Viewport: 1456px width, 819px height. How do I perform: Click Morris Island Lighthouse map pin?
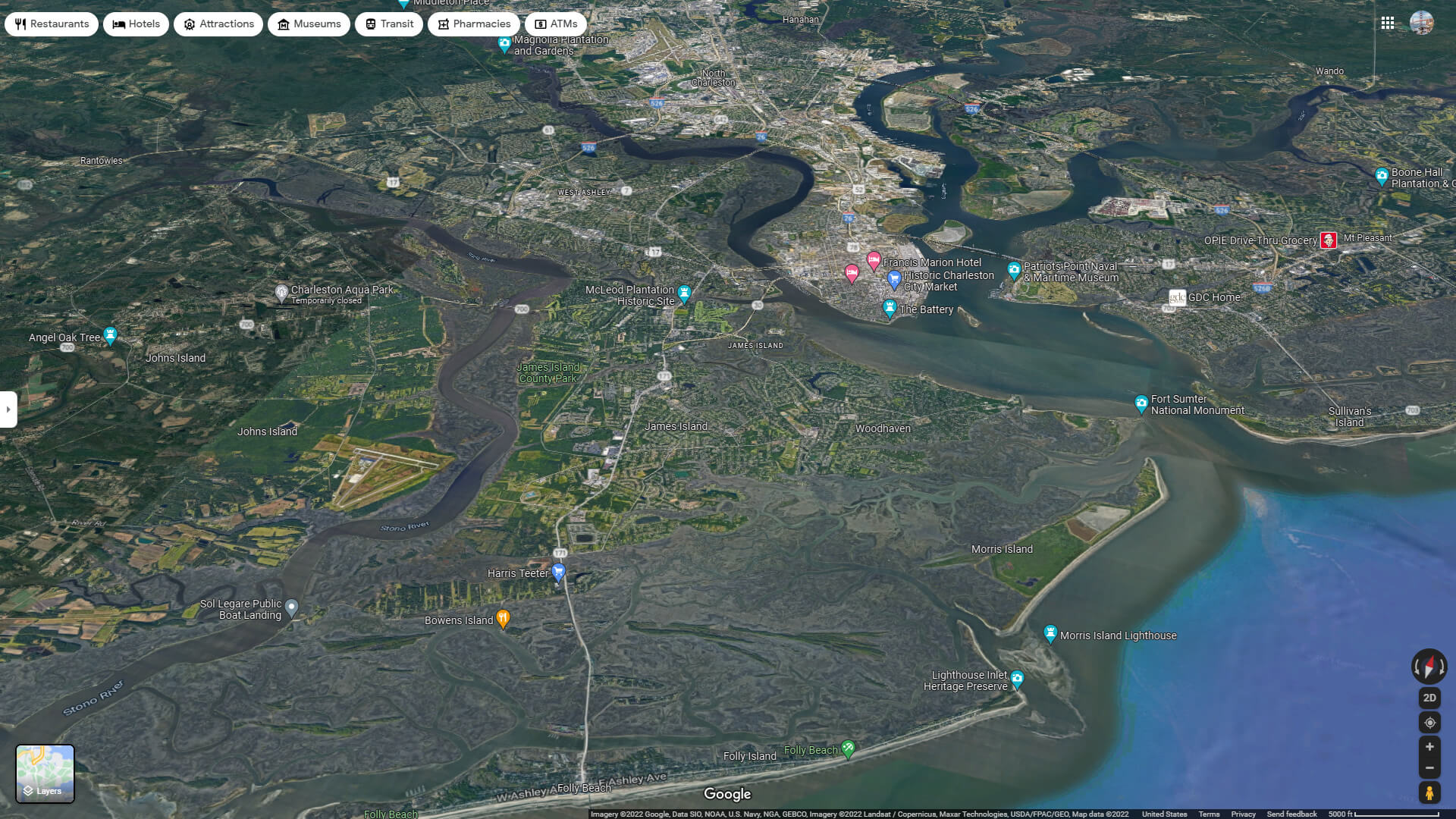[1050, 633]
